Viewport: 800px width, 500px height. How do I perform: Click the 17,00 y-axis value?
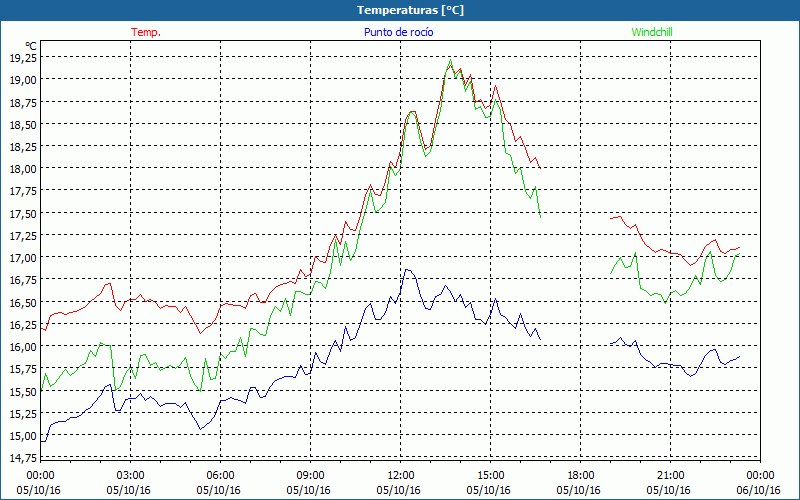click(x=23, y=258)
